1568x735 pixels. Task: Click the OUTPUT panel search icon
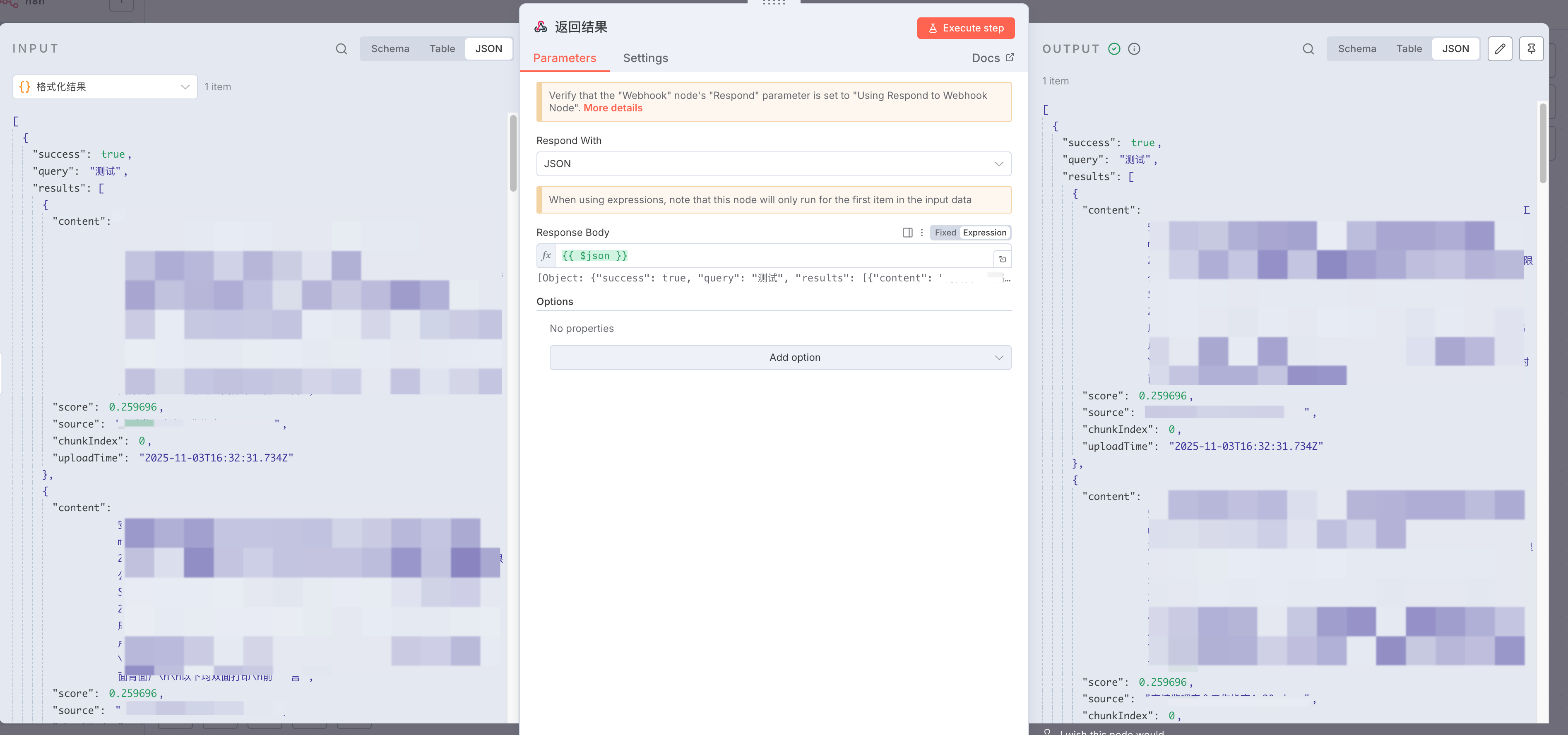click(1308, 49)
